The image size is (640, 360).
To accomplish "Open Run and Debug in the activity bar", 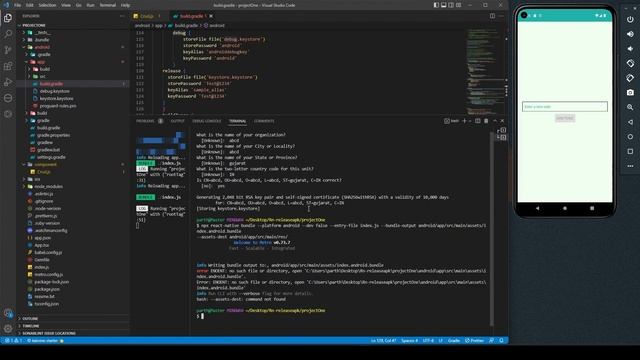I will (8, 82).
